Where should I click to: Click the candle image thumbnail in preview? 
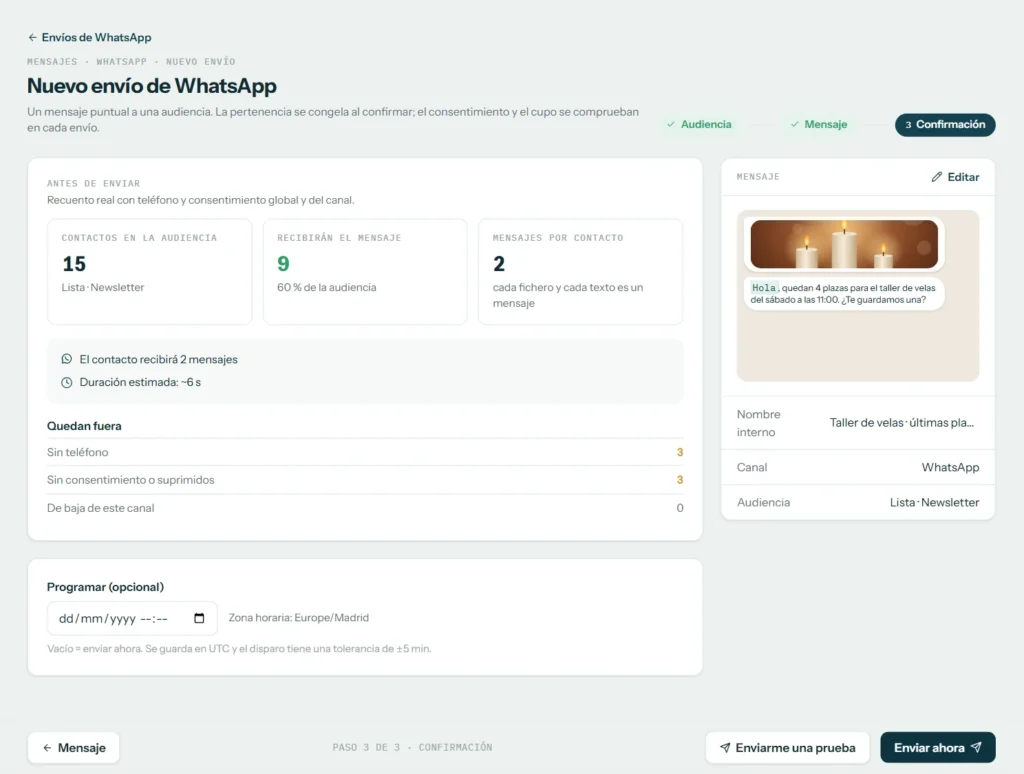[x=844, y=244]
